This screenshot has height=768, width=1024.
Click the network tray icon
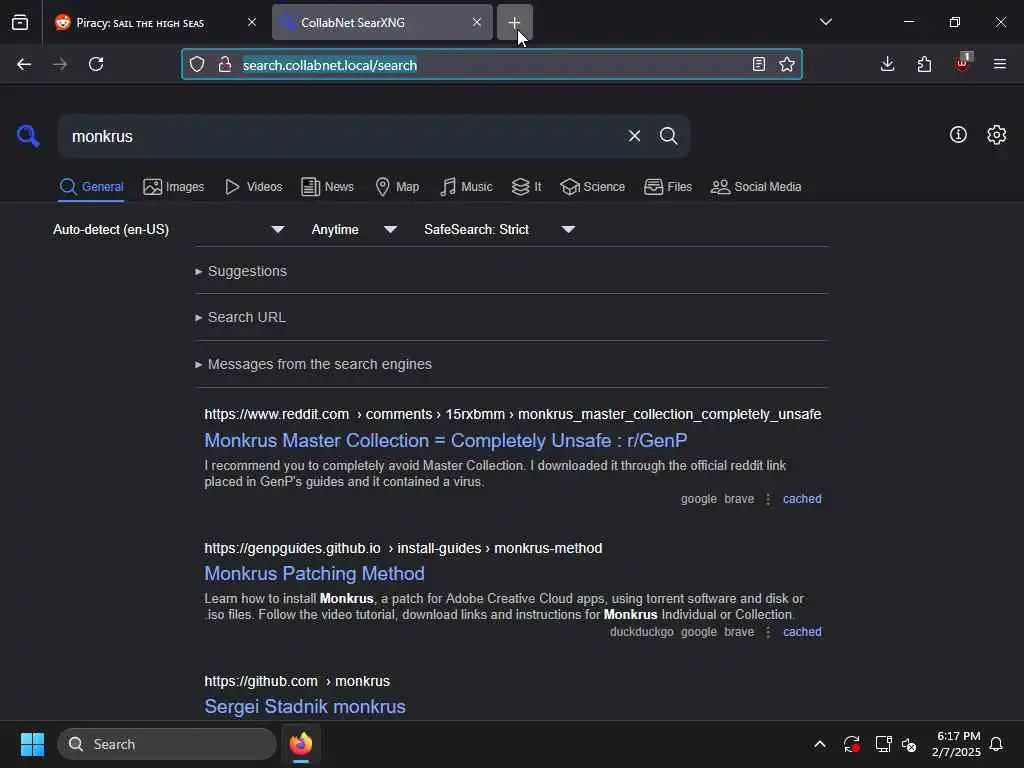click(883, 744)
